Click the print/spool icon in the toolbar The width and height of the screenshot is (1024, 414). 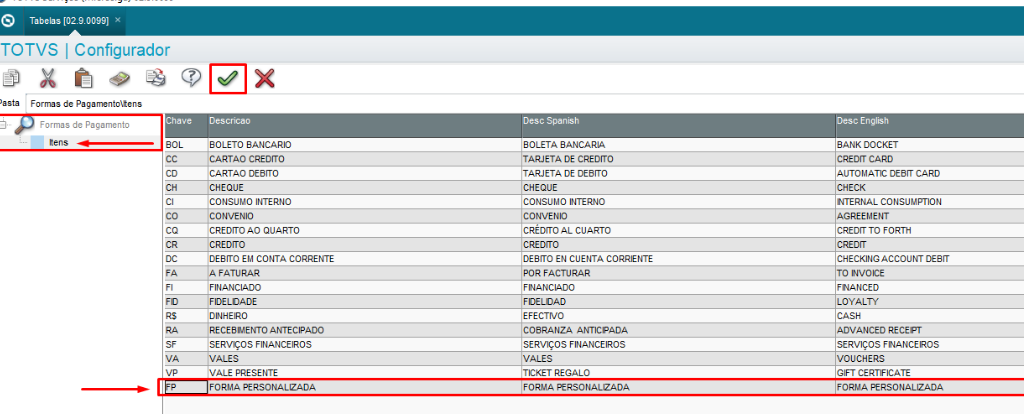155,78
